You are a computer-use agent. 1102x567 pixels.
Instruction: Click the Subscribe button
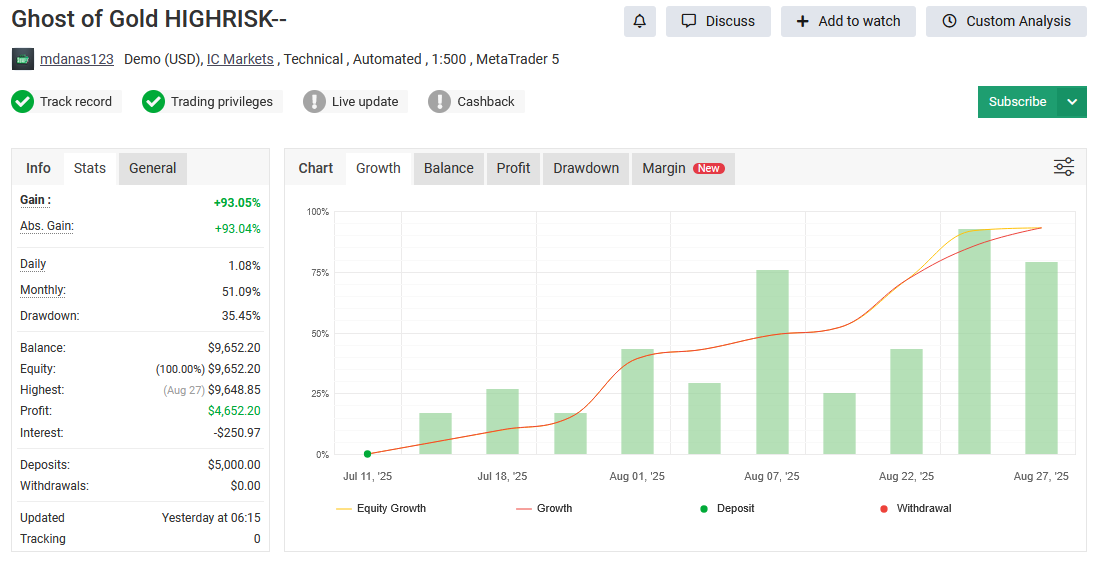[1018, 102]
